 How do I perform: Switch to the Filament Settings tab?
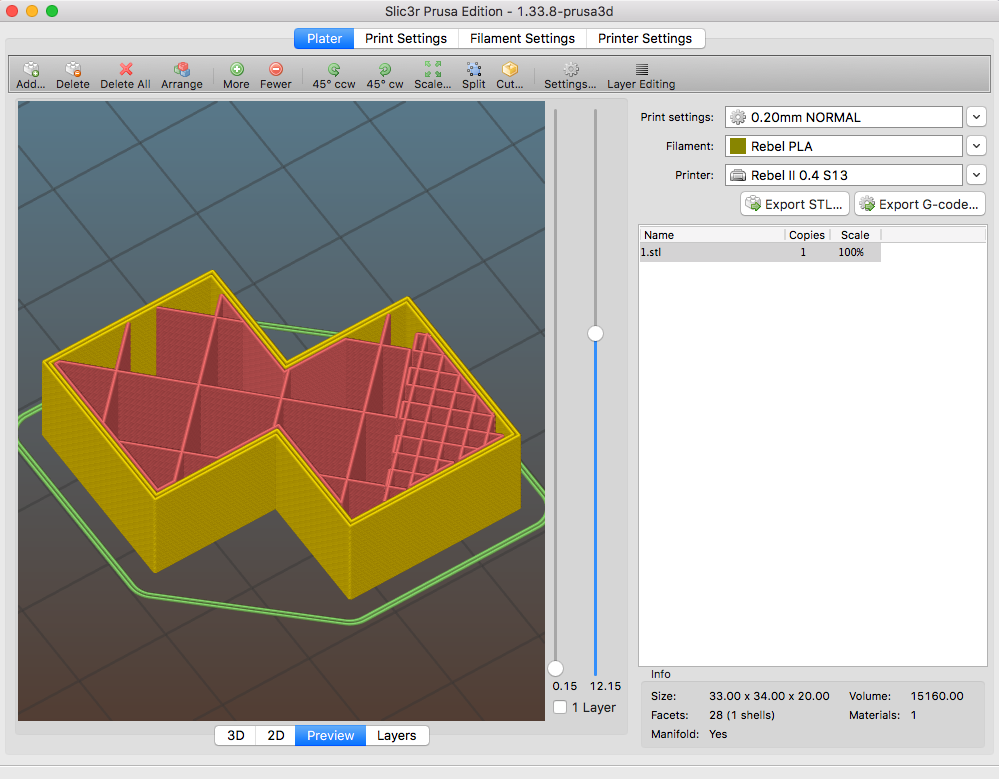[523, 38]
